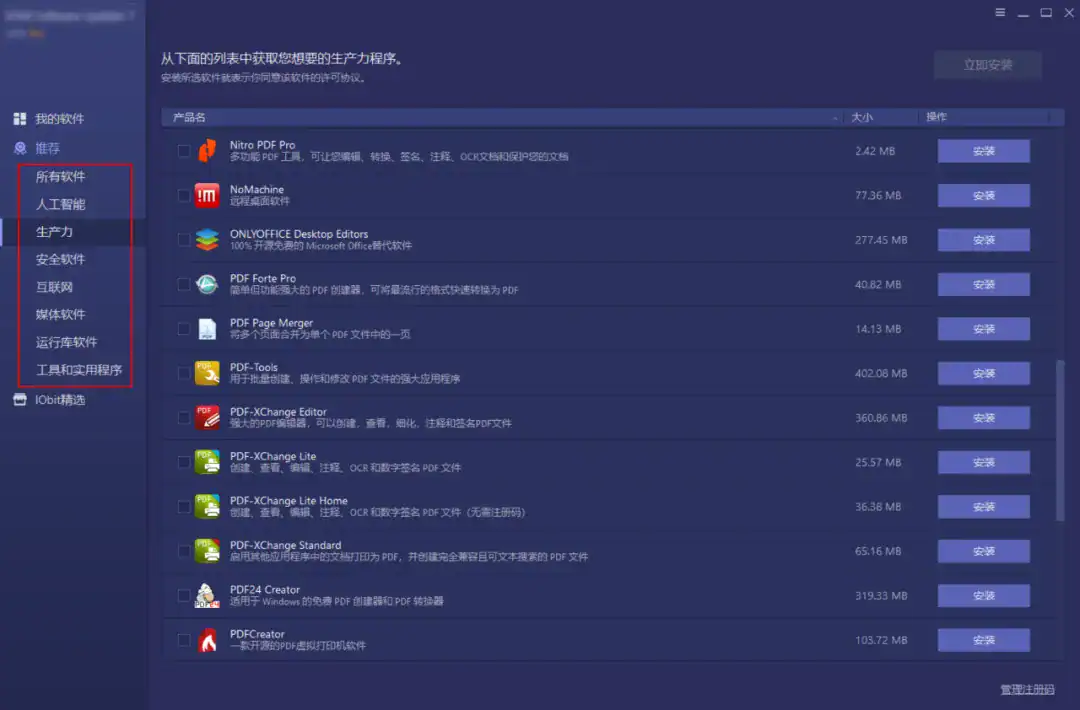The width and height of the screenshot is (1080, 710).
Task: Open 人工智能 category
Action: click(61, 204)
